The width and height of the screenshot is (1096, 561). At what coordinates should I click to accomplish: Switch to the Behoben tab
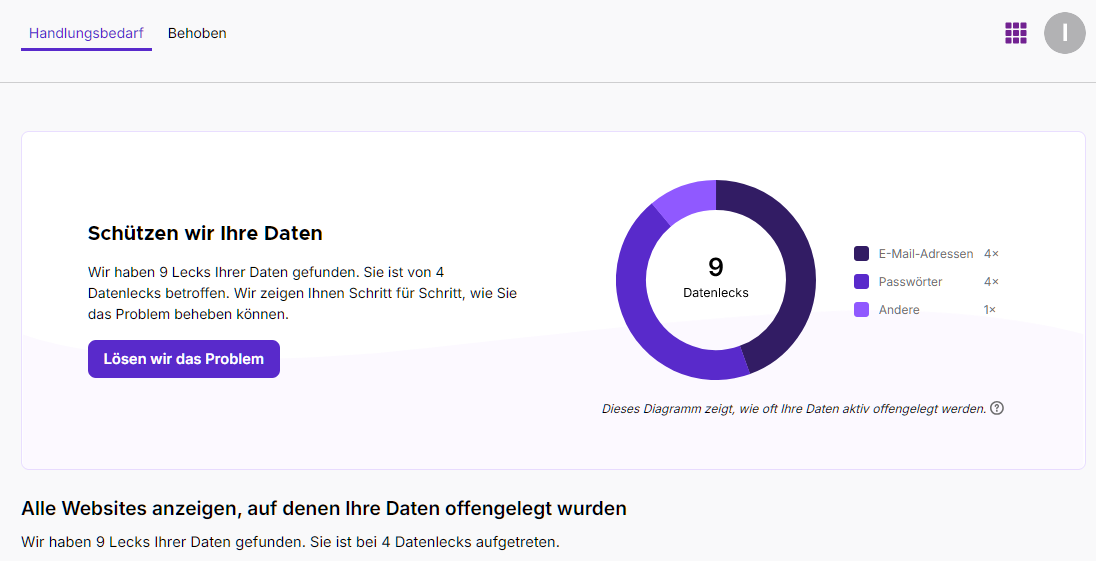click(197, 33)
